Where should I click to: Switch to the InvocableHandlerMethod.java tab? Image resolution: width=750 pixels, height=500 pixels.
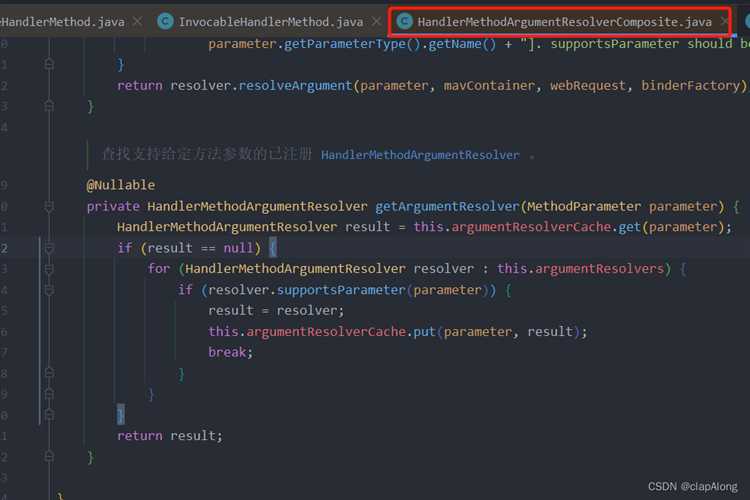click(x=270, y=22)
